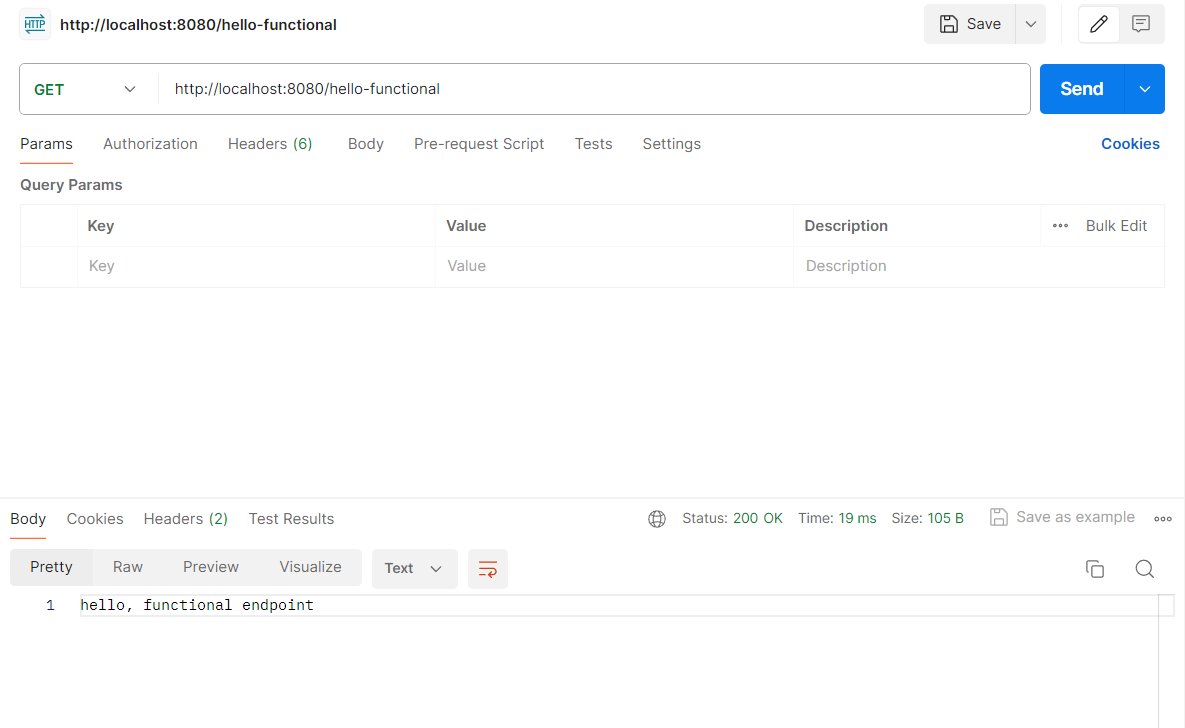
Task: Select the Visualize view
Action: click(x=310, y=567)
